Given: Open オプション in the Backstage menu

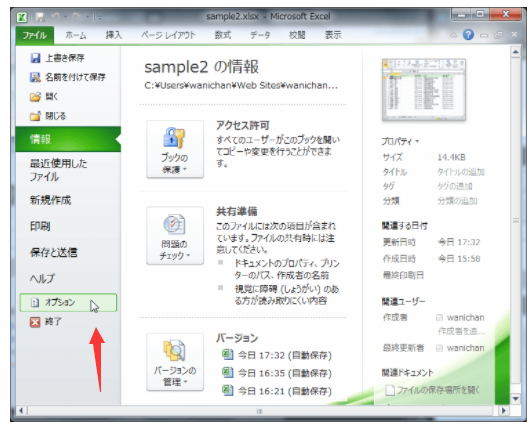Looking at the screenshot, I should 68,302.
